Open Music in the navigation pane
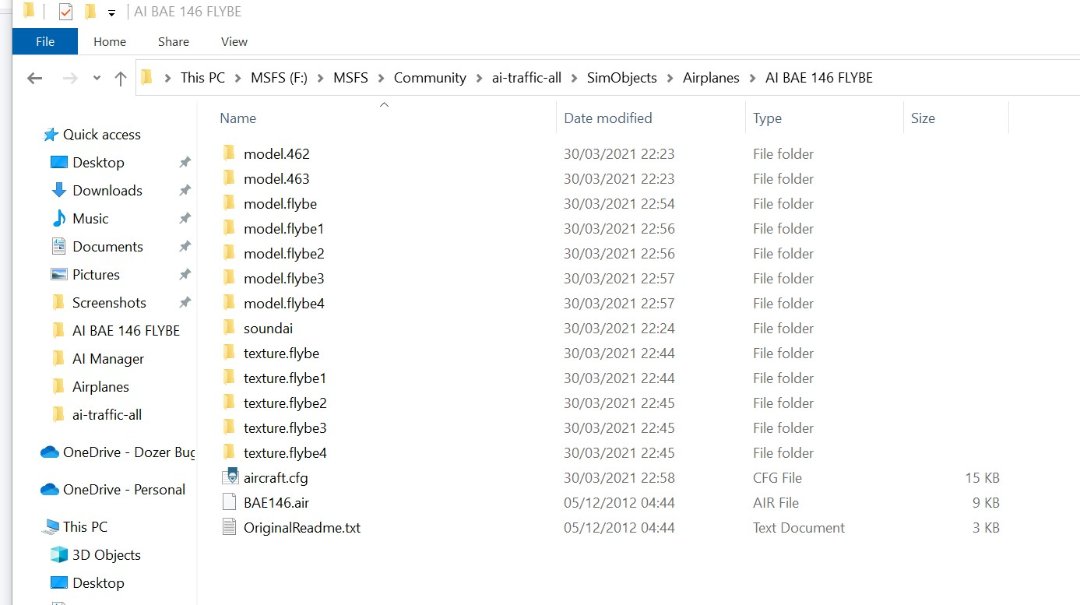Screen dimensions: 1080x605 pyautogui.click(x=90, y=218)
